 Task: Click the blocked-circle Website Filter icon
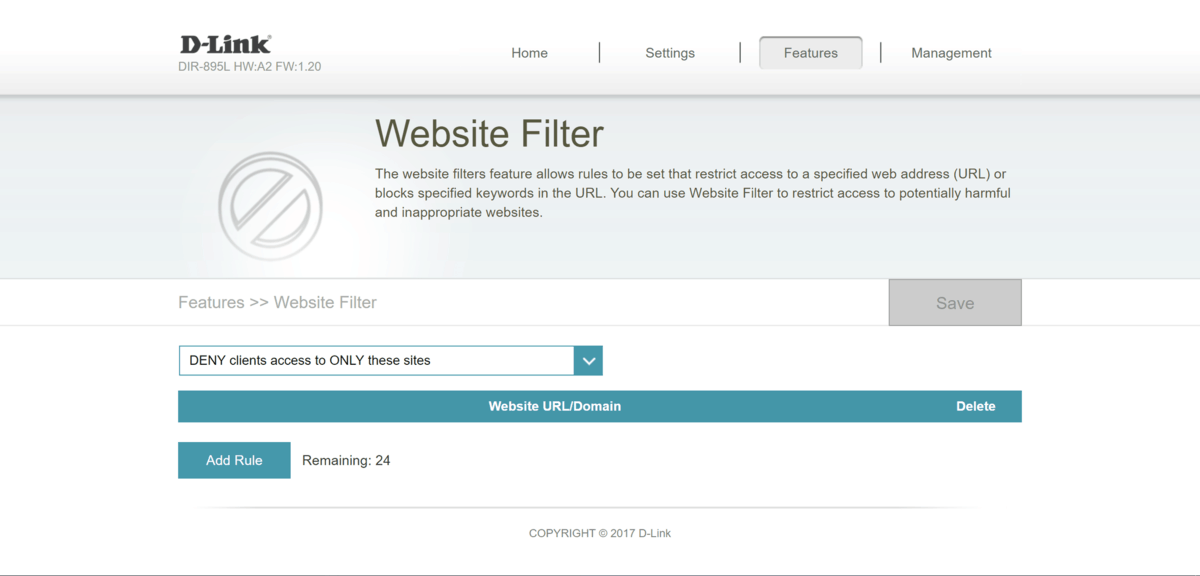click(270, 206)
